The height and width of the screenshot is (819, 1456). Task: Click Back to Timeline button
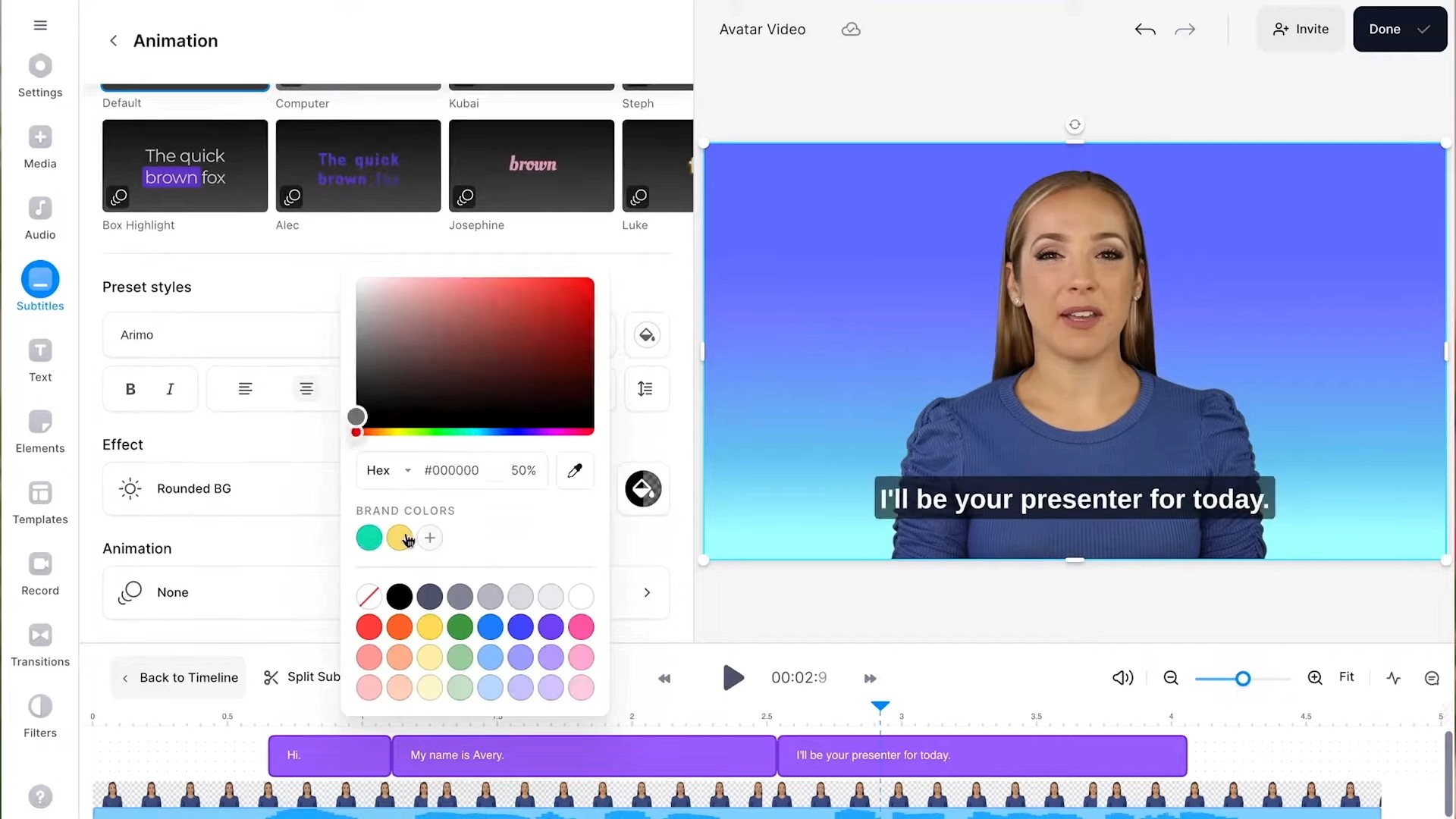point(180,677)
